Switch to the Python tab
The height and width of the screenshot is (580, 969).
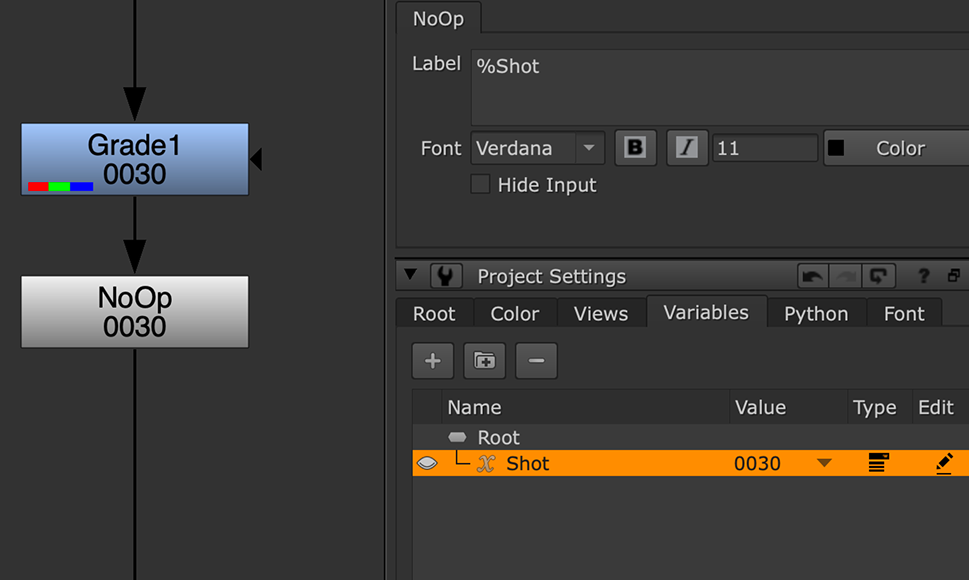tap(816, 314)
